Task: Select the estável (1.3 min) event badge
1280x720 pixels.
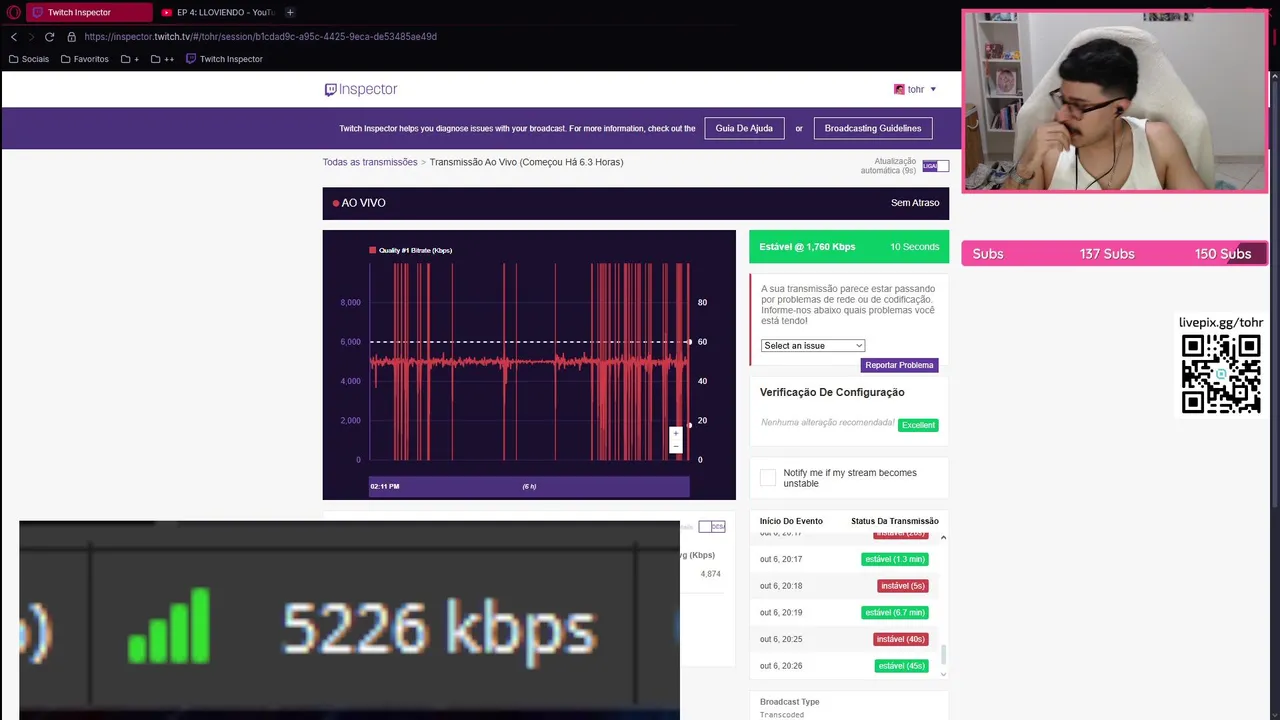Action: click(x=895, y=559)
